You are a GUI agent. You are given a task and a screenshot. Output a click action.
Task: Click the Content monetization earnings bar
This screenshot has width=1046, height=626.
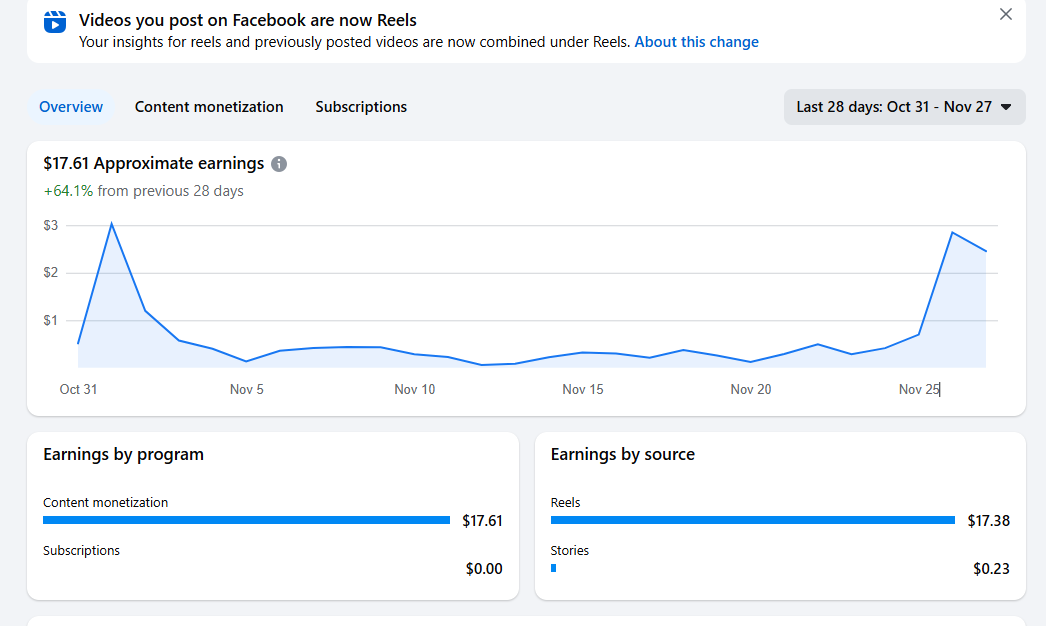pyautogui.click(x=246, y=520)
